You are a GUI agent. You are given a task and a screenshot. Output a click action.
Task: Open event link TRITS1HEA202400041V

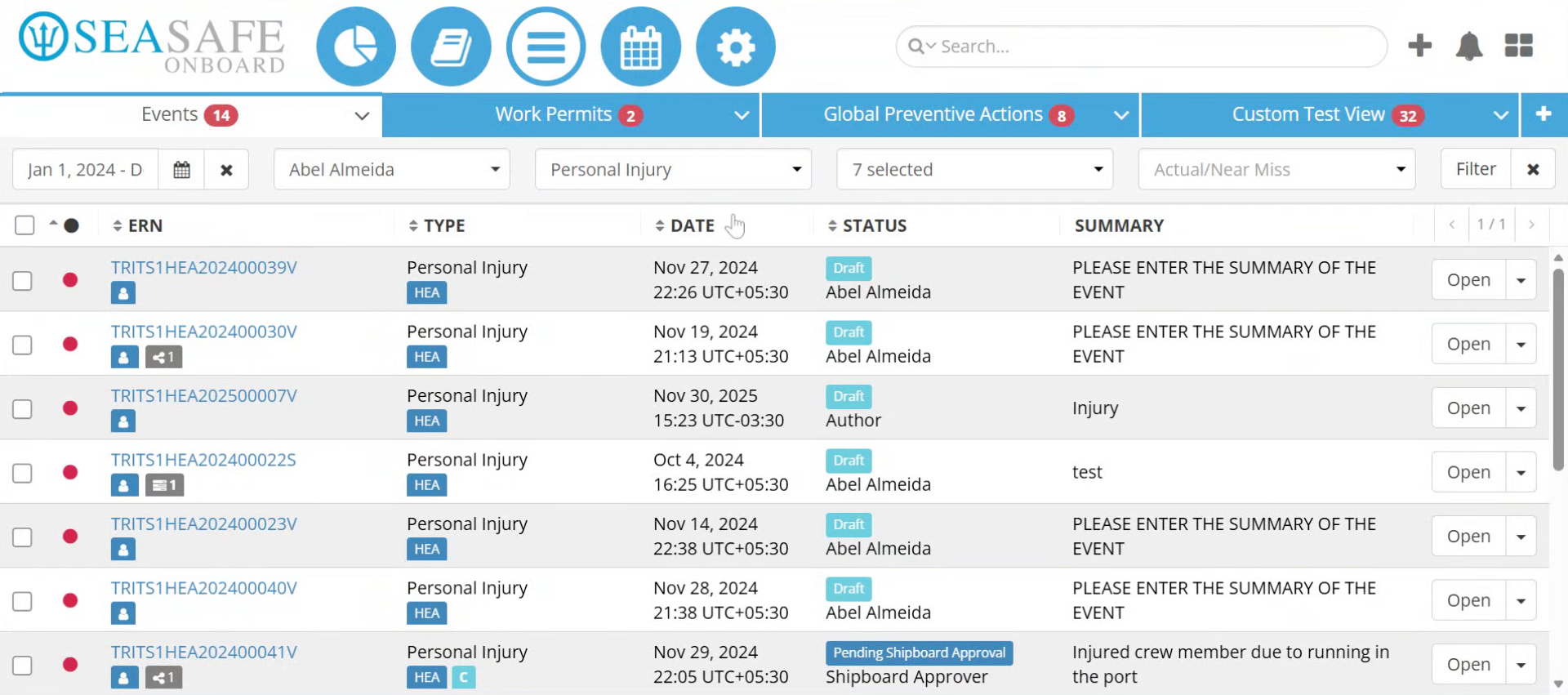[x=204, y=653]
